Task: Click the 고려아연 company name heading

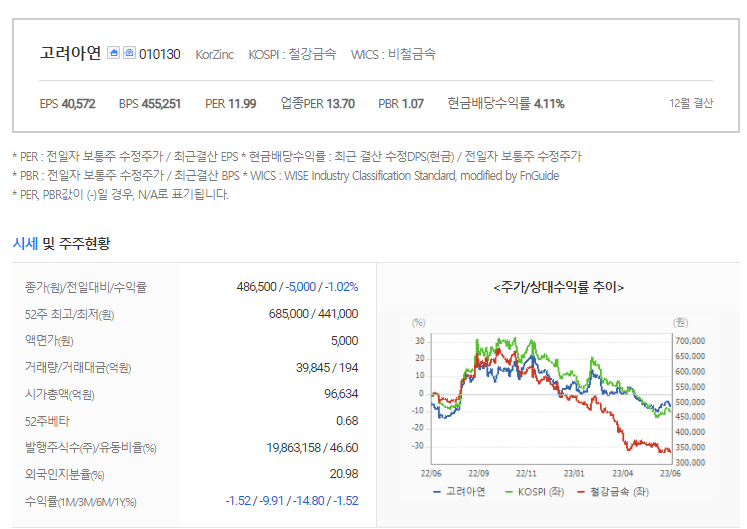Action: click(71, 53)
